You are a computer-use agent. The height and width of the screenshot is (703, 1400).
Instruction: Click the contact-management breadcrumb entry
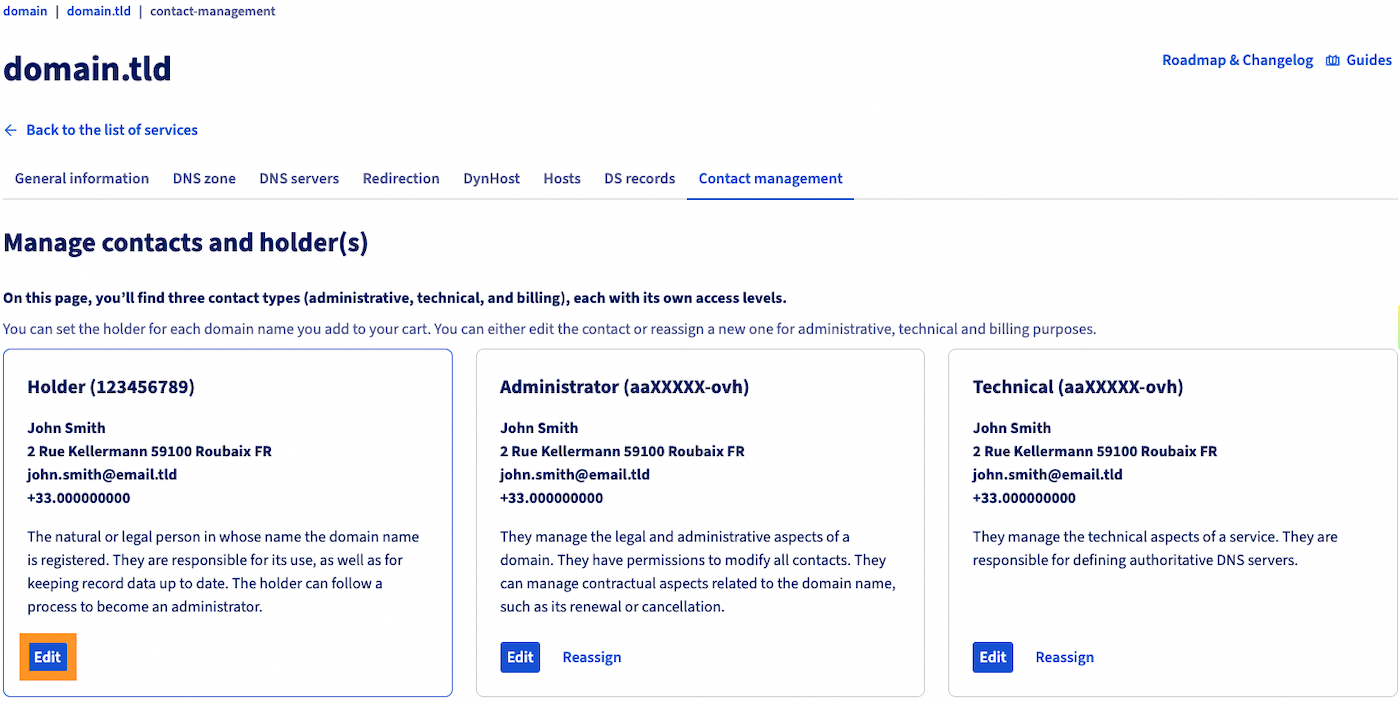point(212,11)
